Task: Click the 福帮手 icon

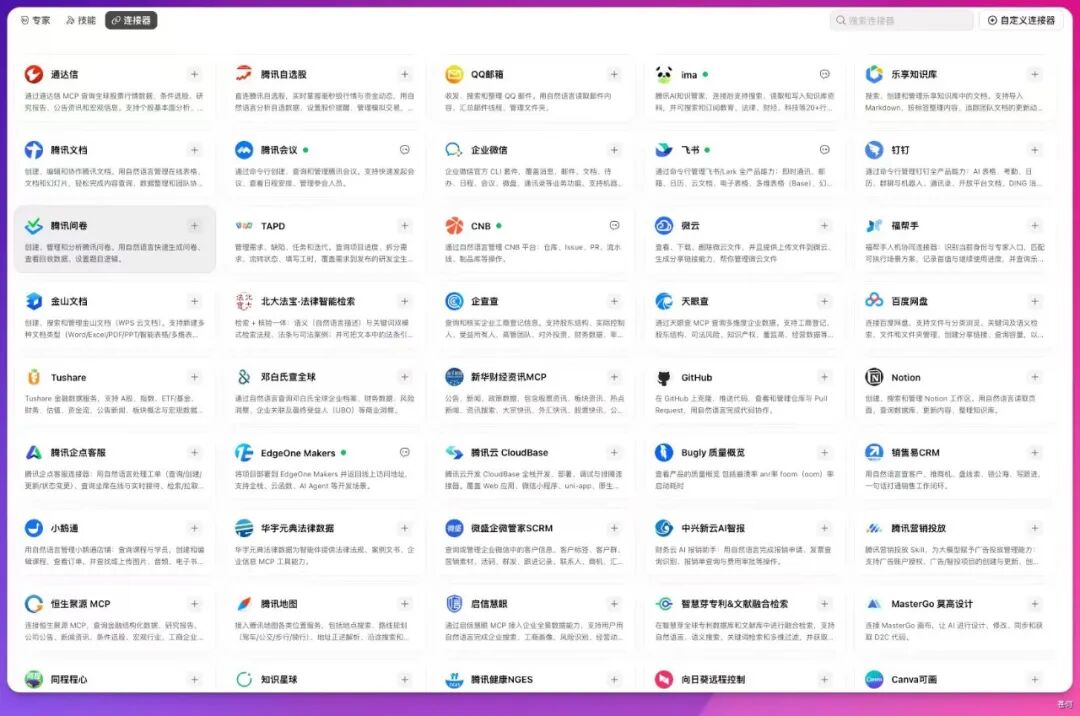Action: pos(874,225)
